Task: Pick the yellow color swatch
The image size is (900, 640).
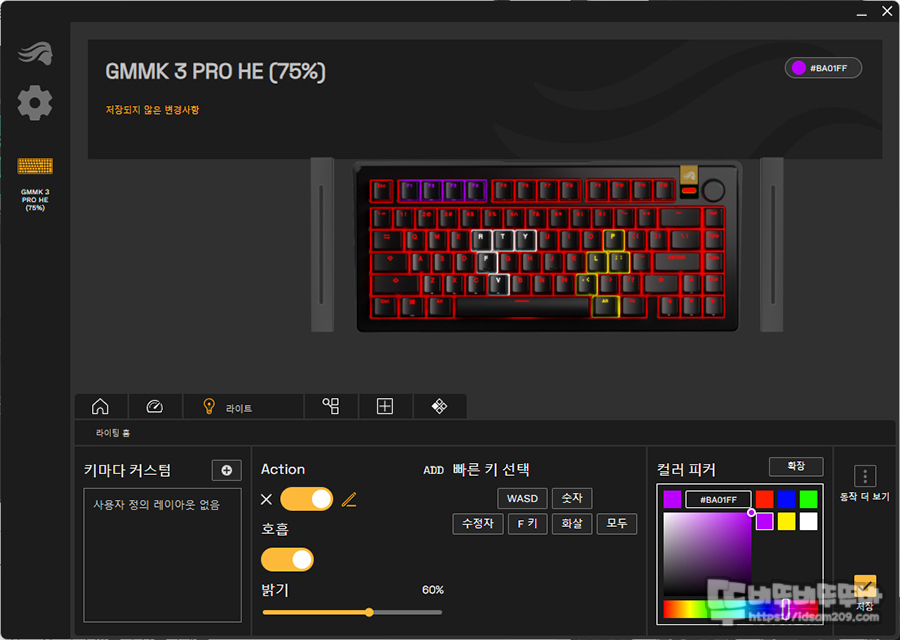Action: coord(786,521)
